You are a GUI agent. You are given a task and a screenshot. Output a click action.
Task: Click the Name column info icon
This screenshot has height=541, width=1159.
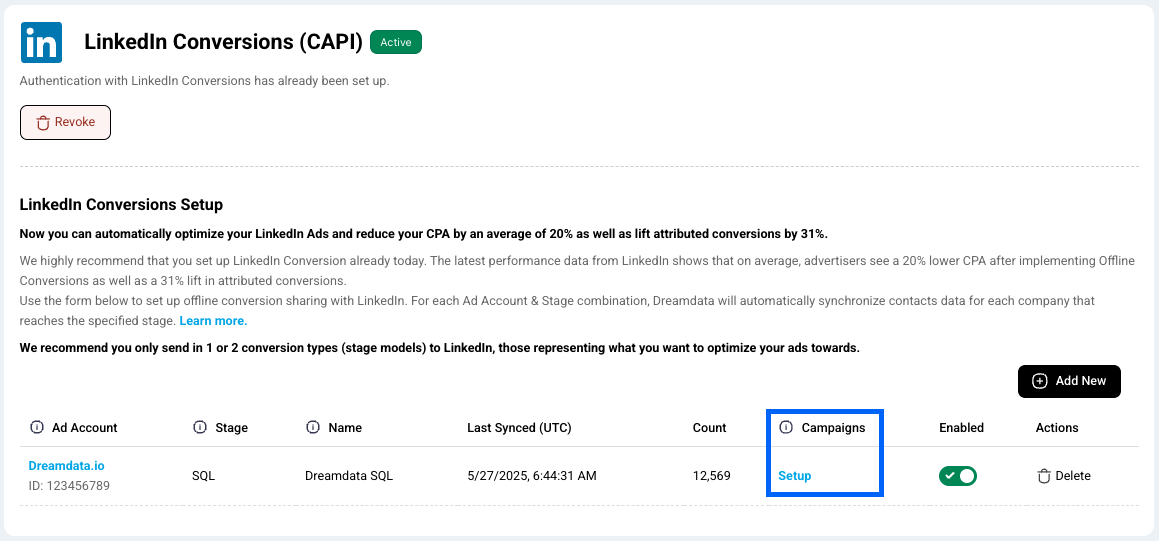pyautogui.click(x=313, y=427)
